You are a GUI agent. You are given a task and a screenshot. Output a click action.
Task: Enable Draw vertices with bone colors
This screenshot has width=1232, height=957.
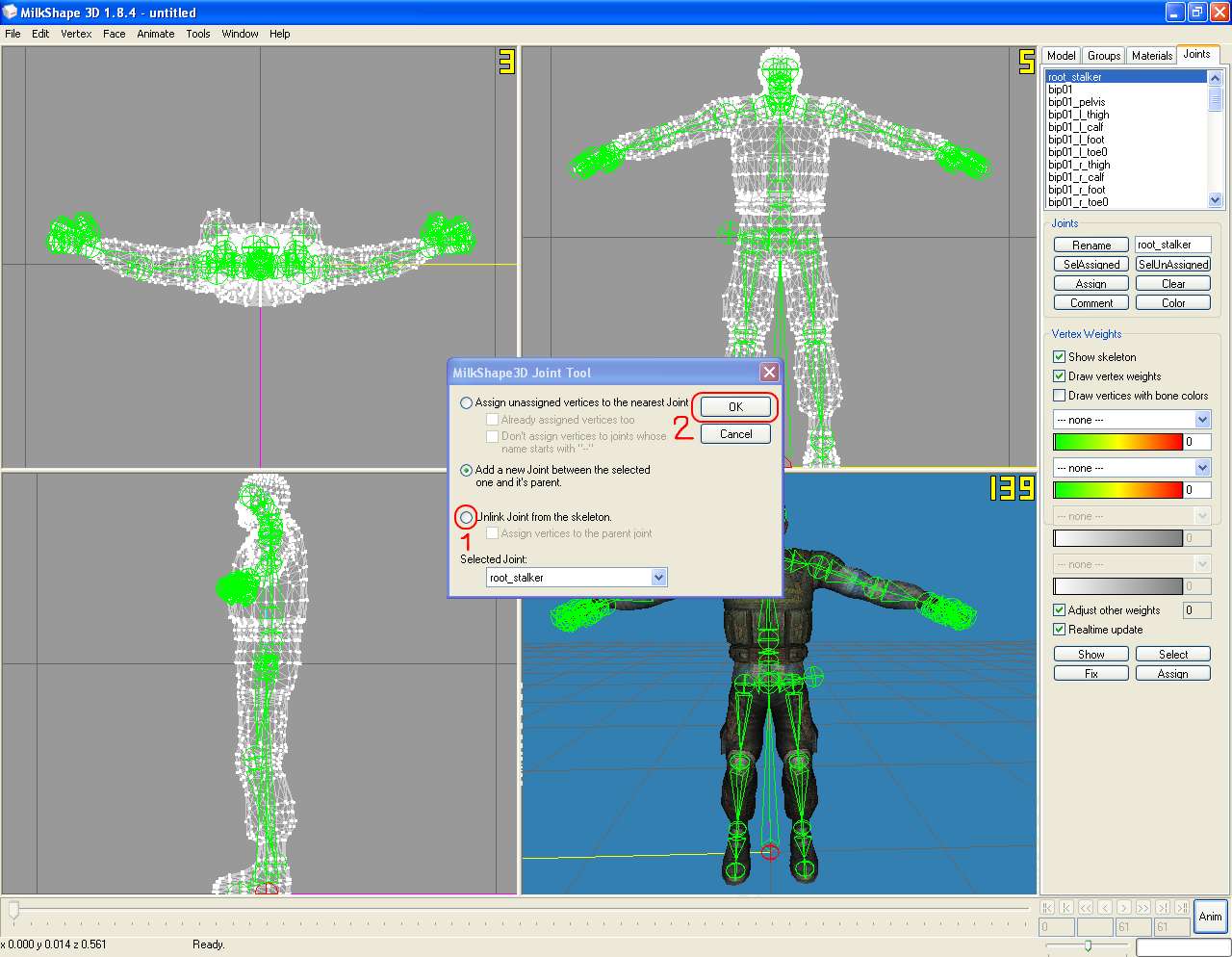[x=1059, y=395]
